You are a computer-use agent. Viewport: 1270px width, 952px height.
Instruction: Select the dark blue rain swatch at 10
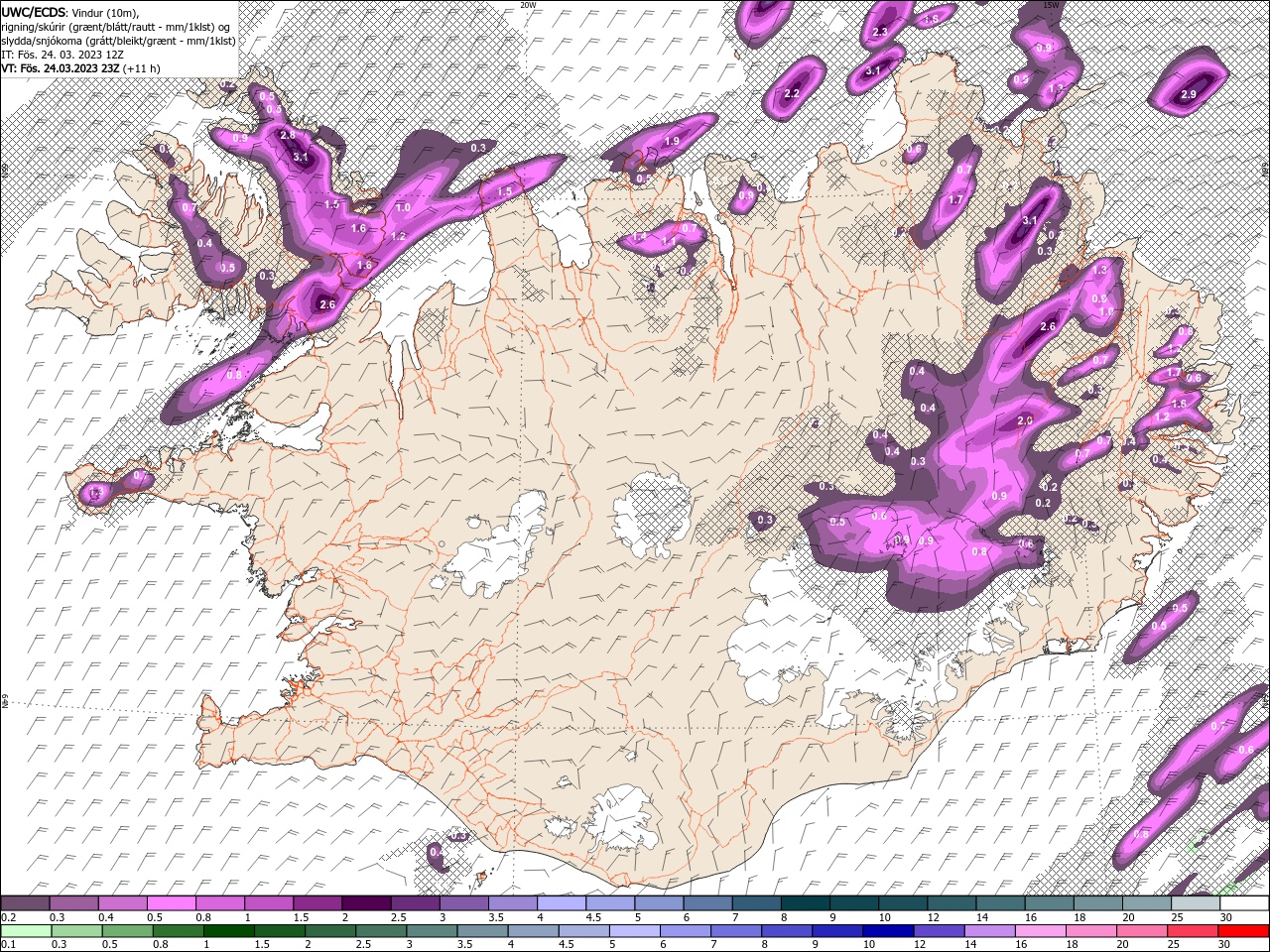(x=888, y=931)
